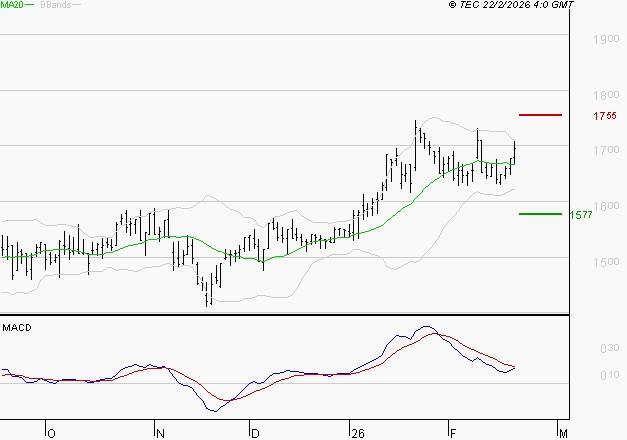
Task: Click the MACD panel title
Action: tap(17, 328)
